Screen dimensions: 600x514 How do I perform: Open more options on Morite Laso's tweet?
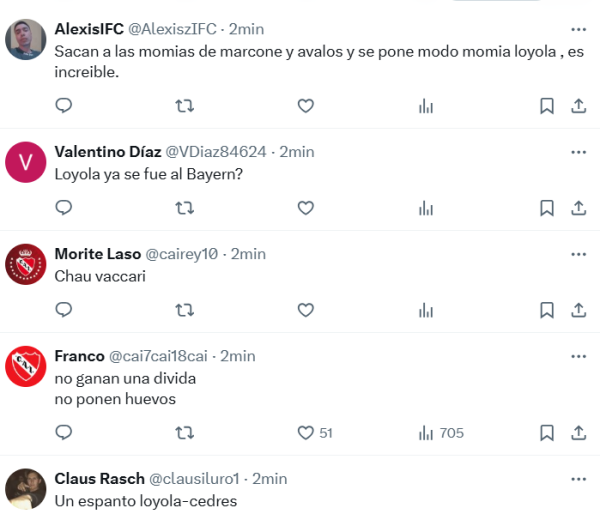578,254
